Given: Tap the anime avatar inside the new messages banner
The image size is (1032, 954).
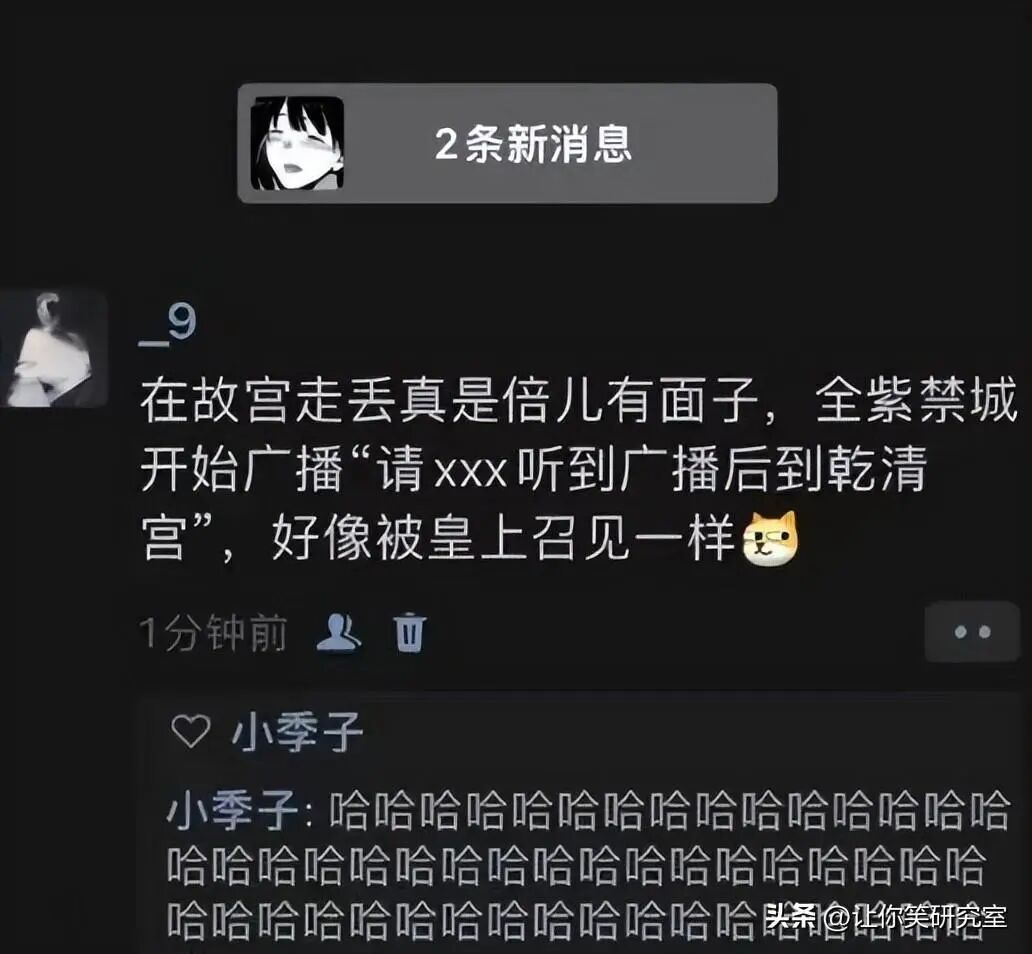Looking at the screenshot, I should click(x=297, y=143).
